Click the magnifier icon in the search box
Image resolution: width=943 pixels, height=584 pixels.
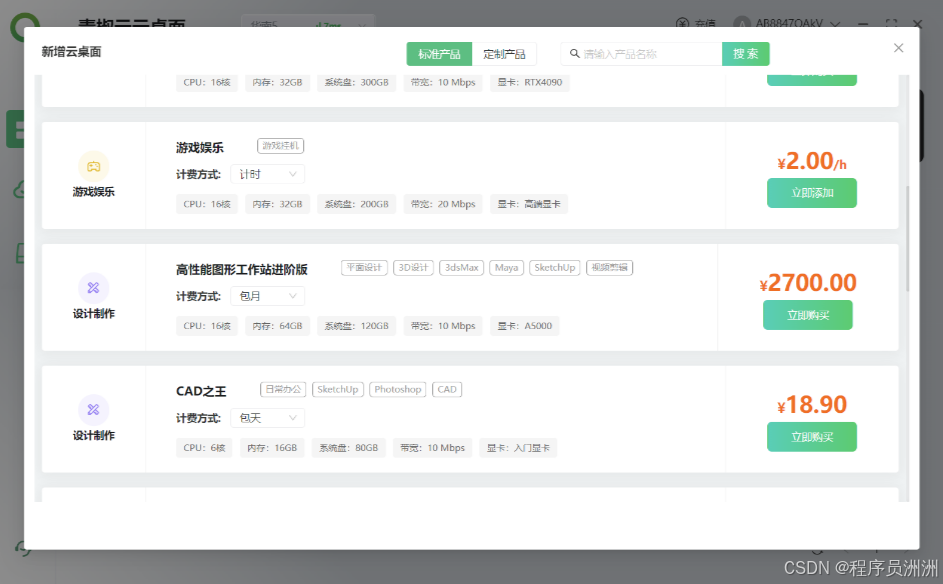[x=574, y=54]
